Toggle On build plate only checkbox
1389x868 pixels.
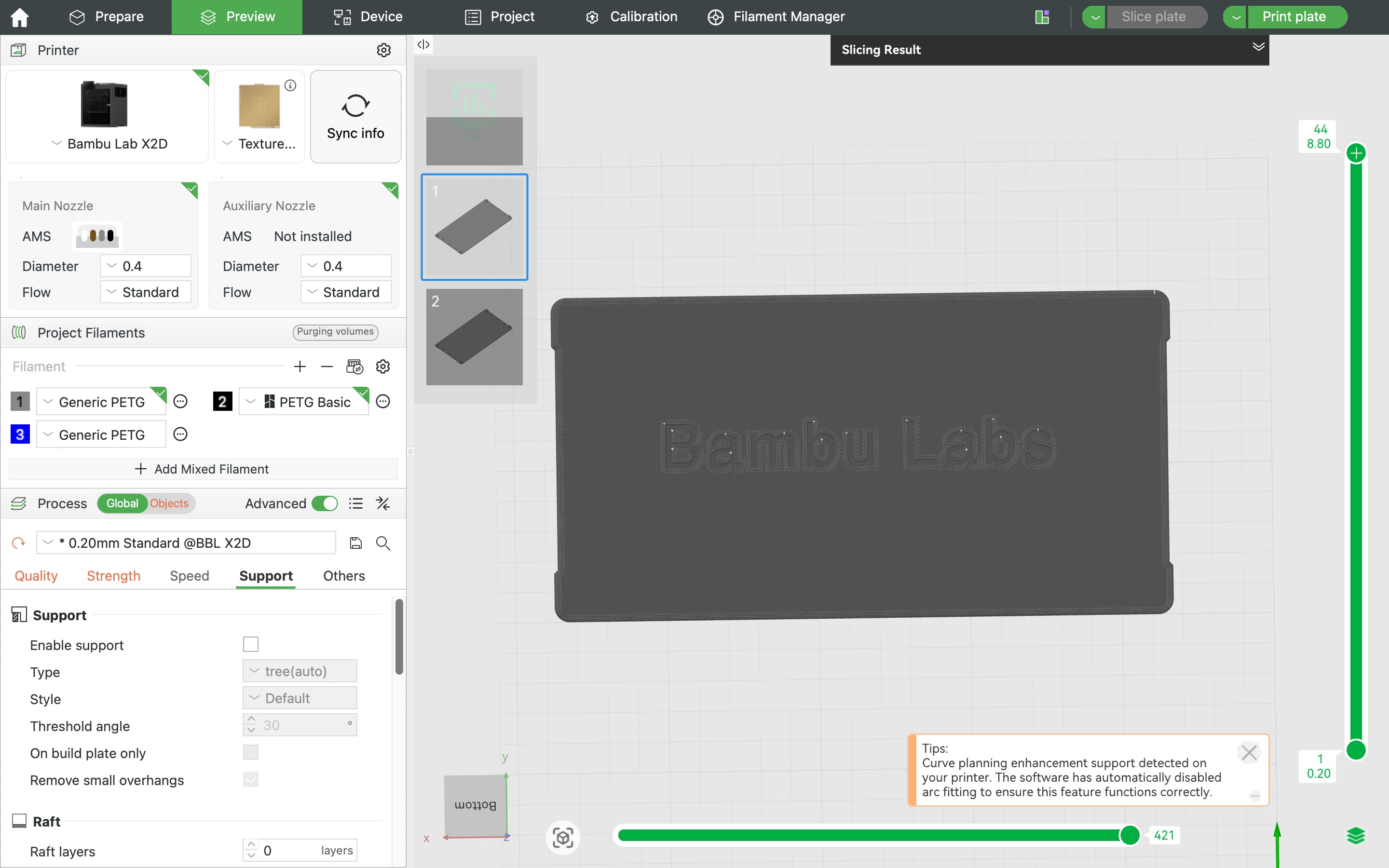coord(251,752)
